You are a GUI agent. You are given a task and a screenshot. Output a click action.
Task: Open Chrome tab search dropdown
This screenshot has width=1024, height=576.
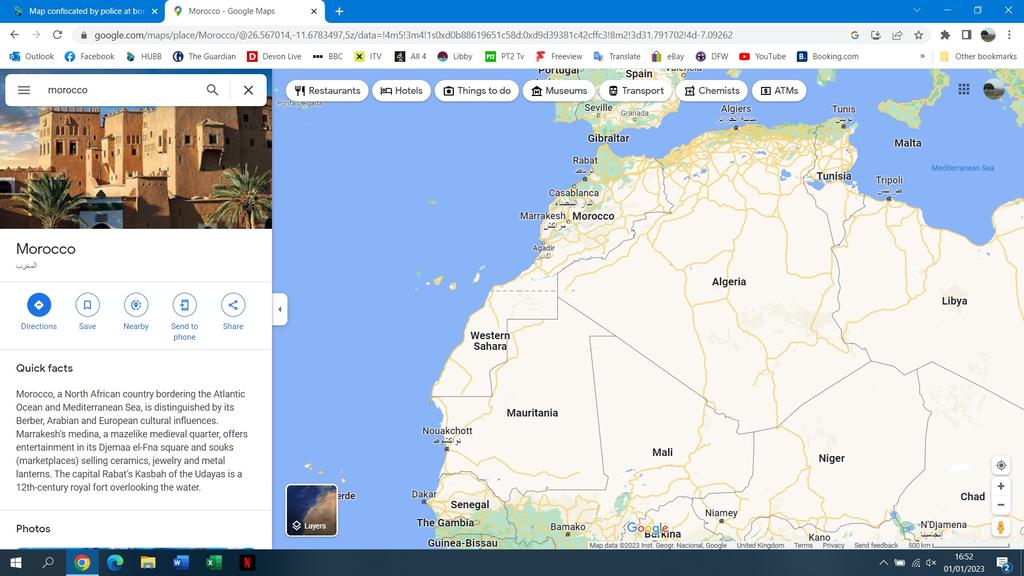tap(917, 10)
